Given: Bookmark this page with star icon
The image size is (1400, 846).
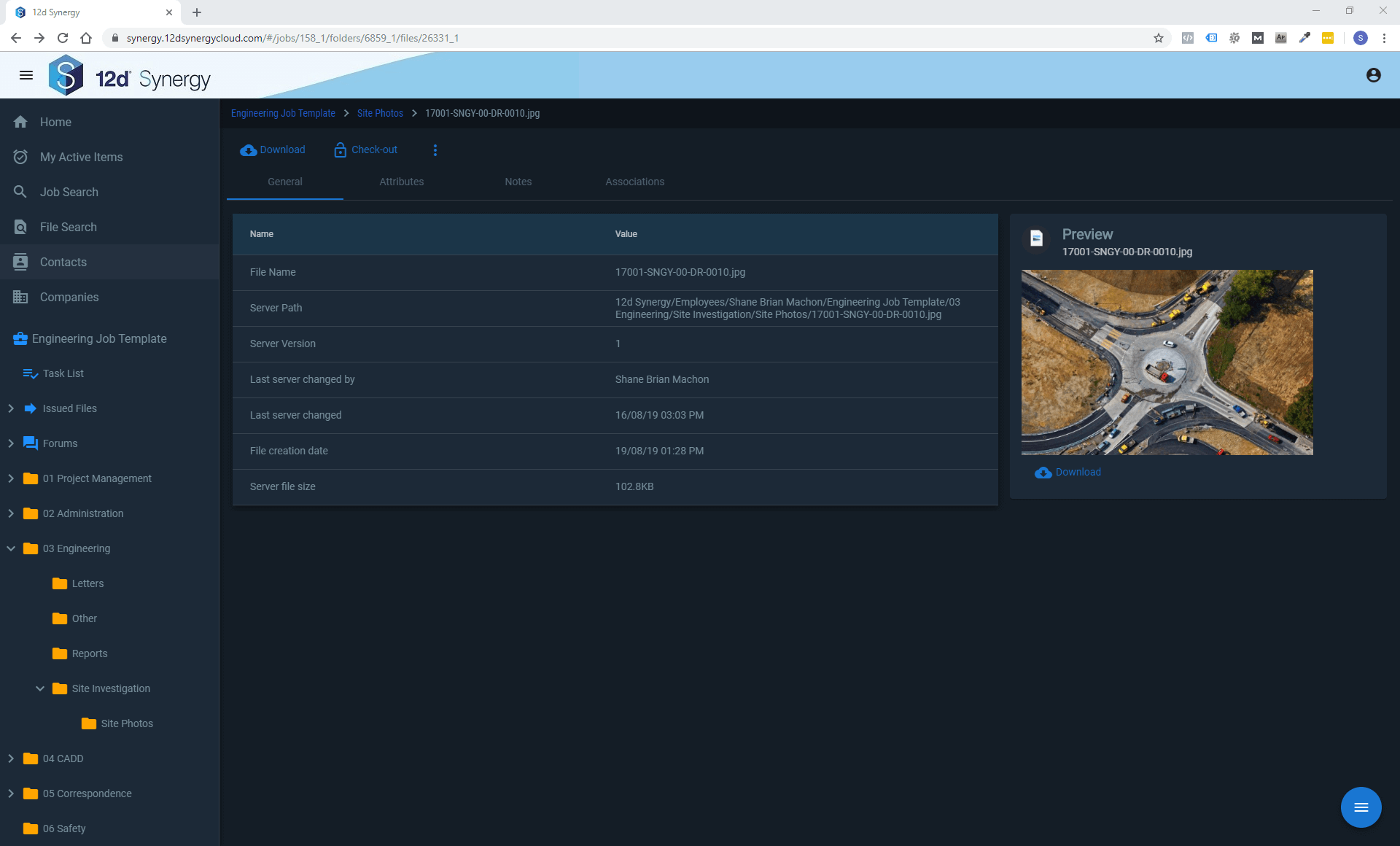Looking at the screenshot, I should 1158,38.
